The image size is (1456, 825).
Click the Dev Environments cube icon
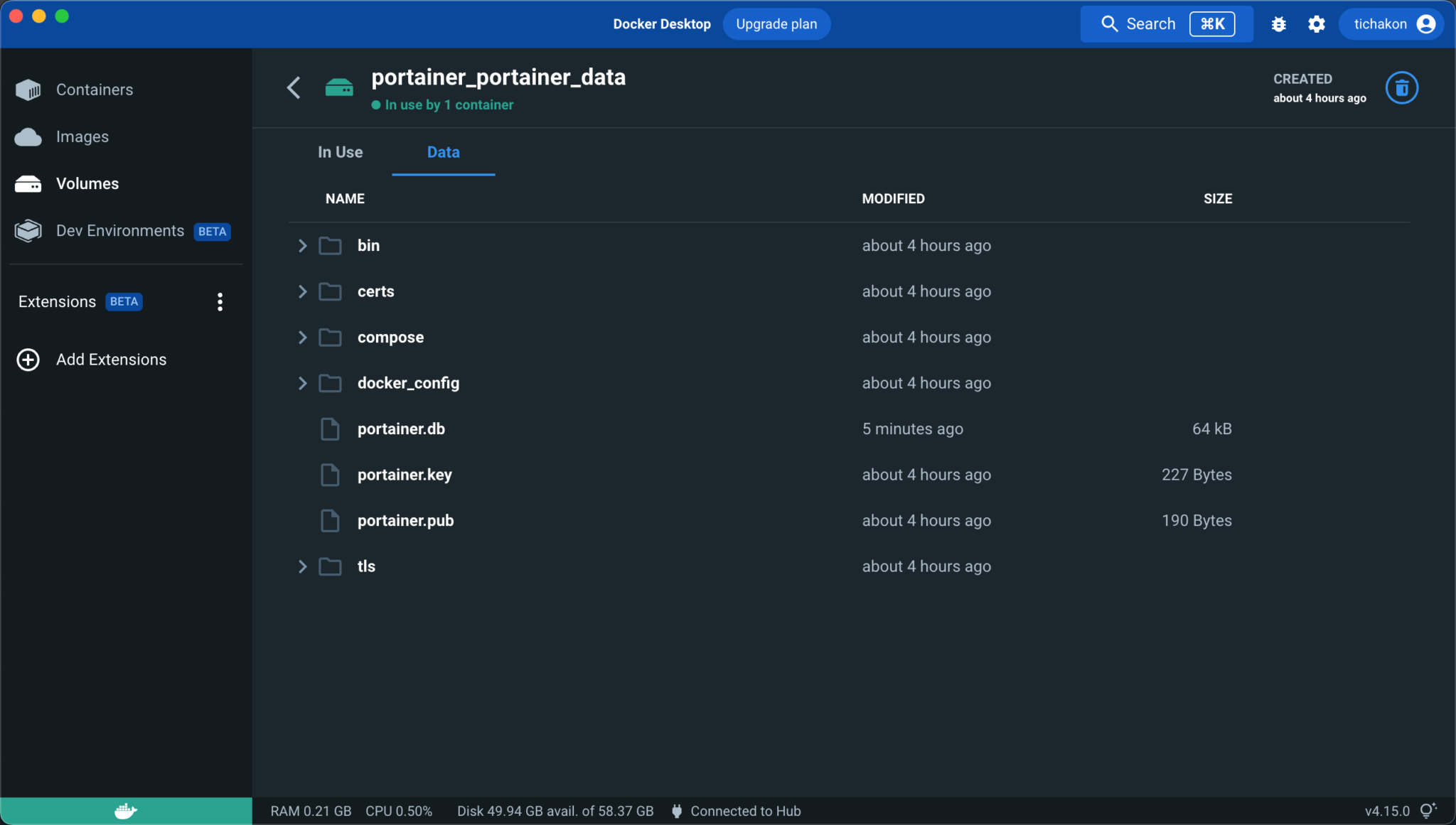27,230
